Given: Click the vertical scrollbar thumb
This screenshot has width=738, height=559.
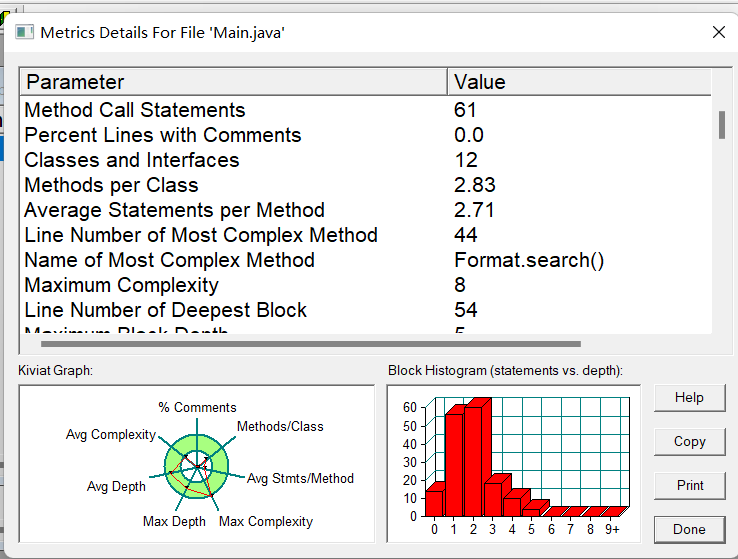Looking at the screenshot, I should click(x=722, y=125).
